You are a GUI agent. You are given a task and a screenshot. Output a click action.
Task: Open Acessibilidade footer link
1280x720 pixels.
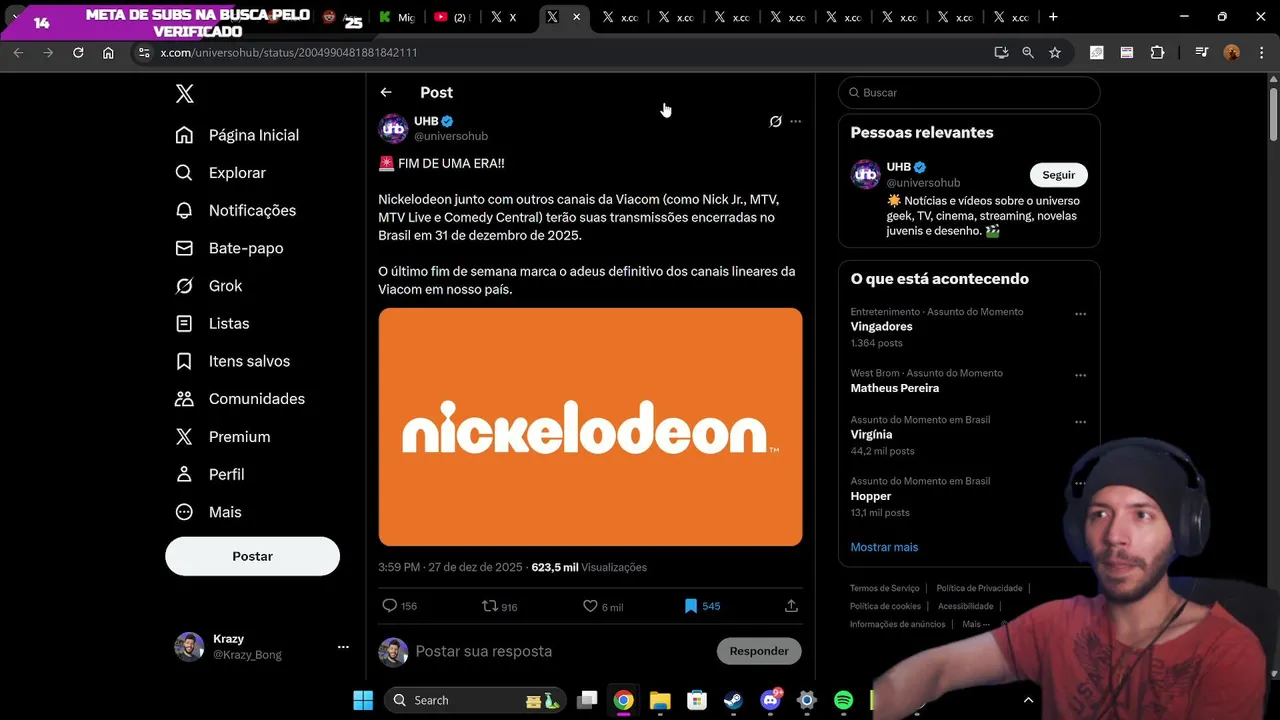click(x=965, y=606)
